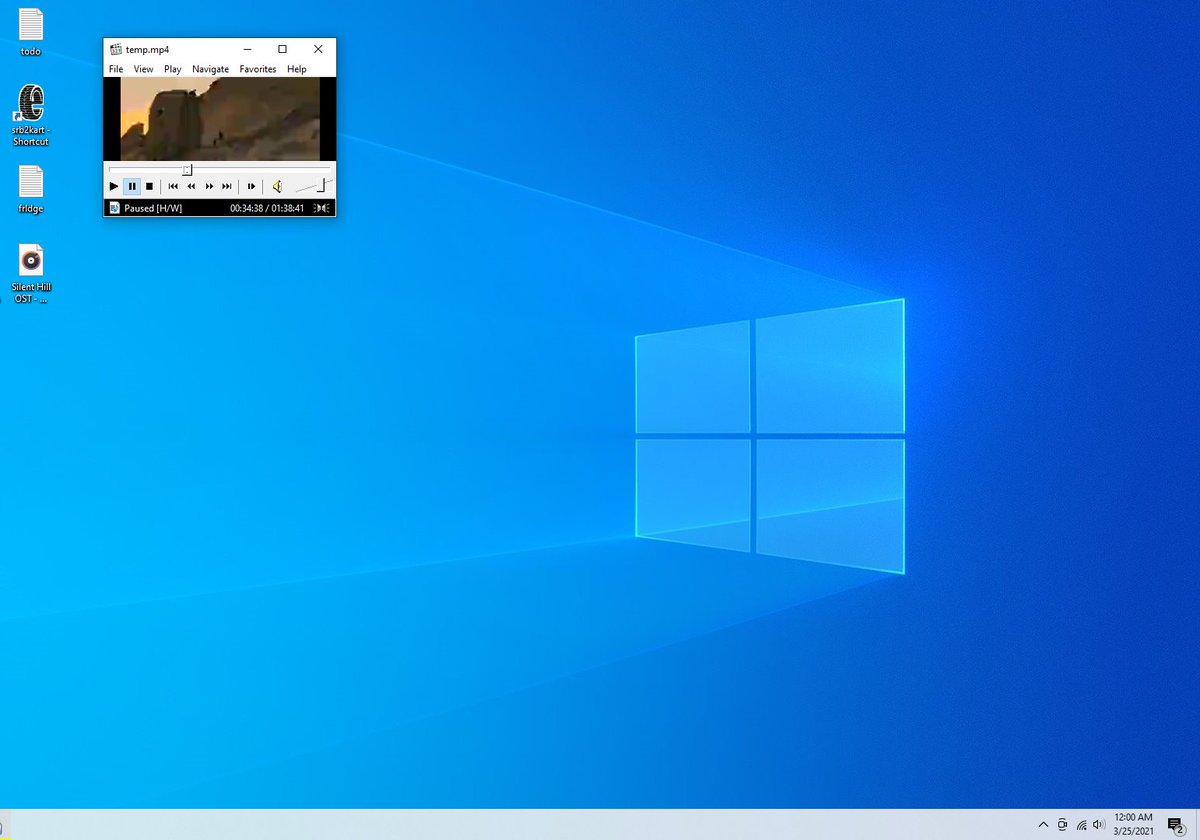Click the fast forward (increase speed) button
The image size is (1200, 840).
[x=209, y=186]
